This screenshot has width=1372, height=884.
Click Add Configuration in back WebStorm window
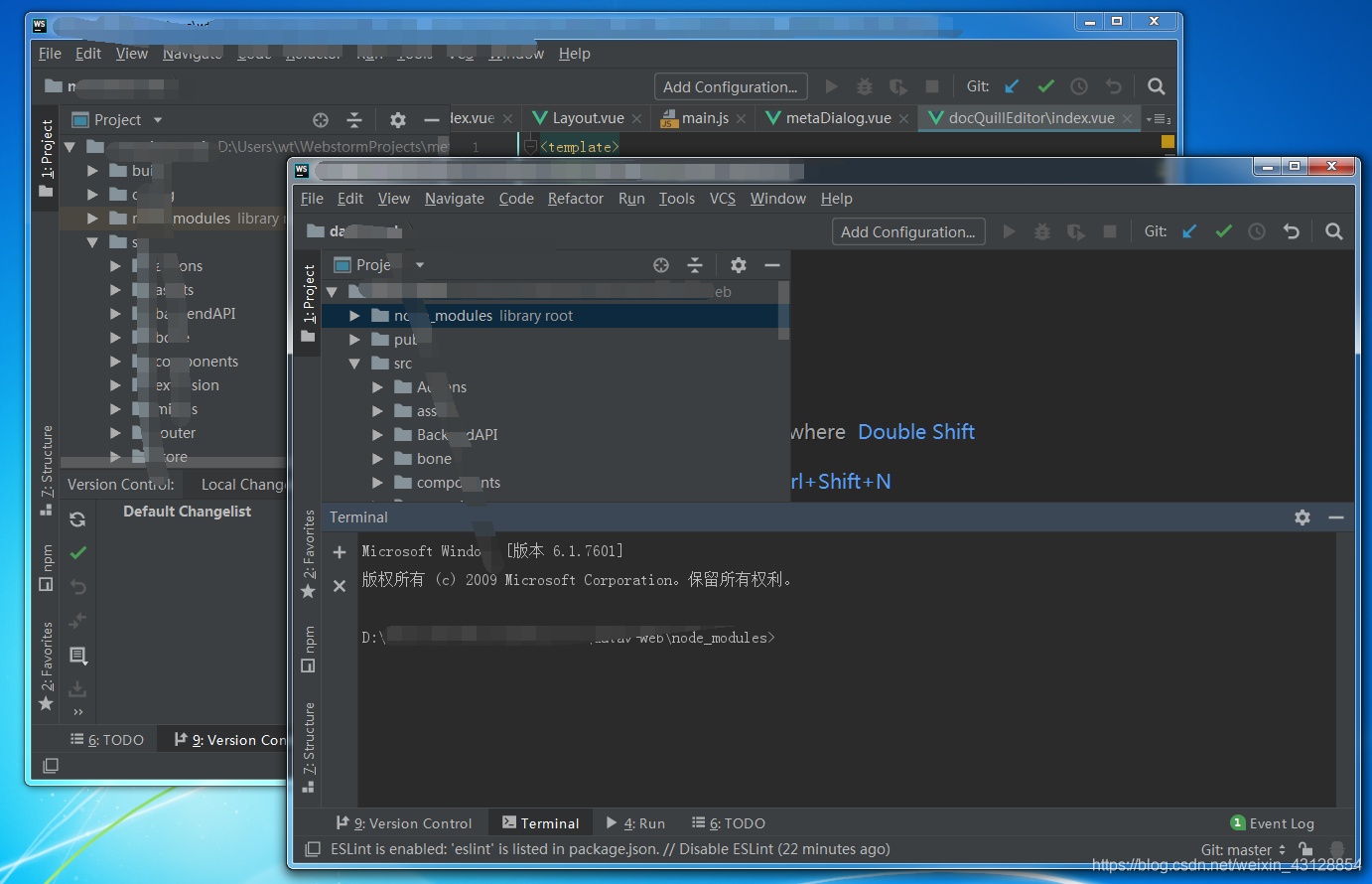click(x=731, y=86)
